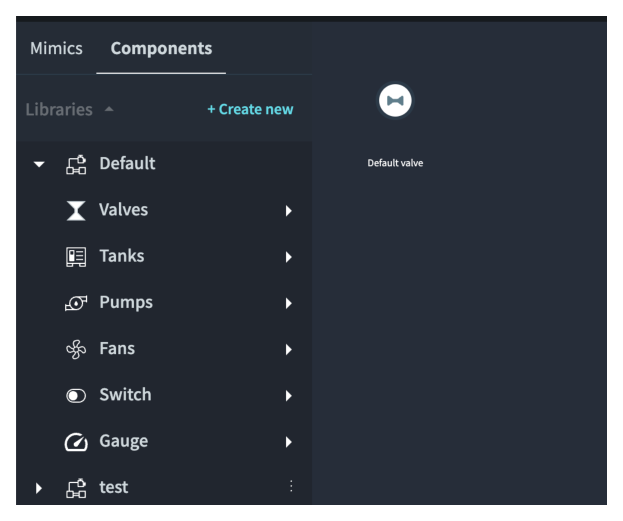Select the Pumps category label

pos(126,302)
